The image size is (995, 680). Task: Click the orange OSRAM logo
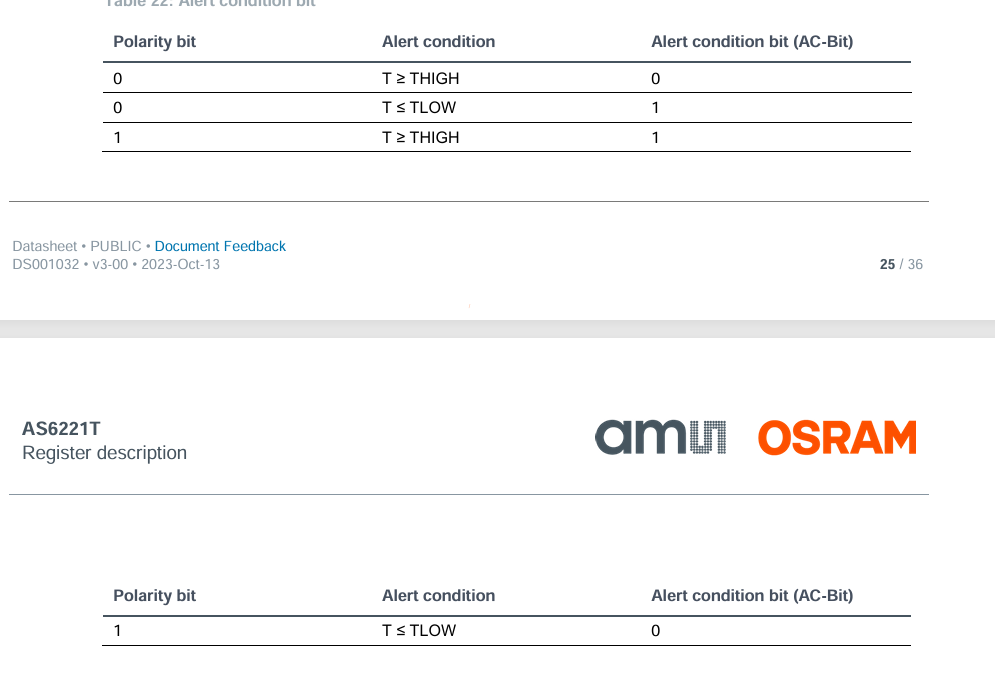(836, 438)
